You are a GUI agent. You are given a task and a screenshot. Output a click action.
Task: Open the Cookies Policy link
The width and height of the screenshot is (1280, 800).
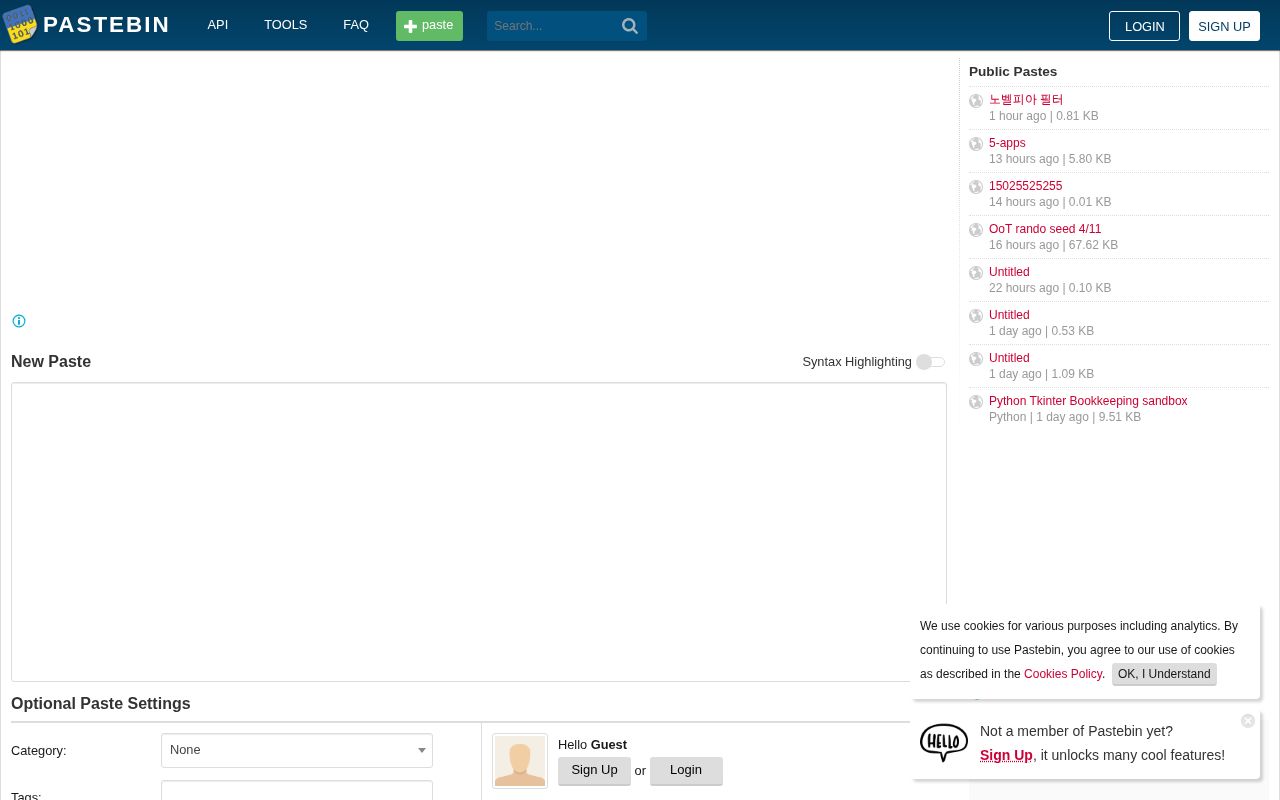1063,674
